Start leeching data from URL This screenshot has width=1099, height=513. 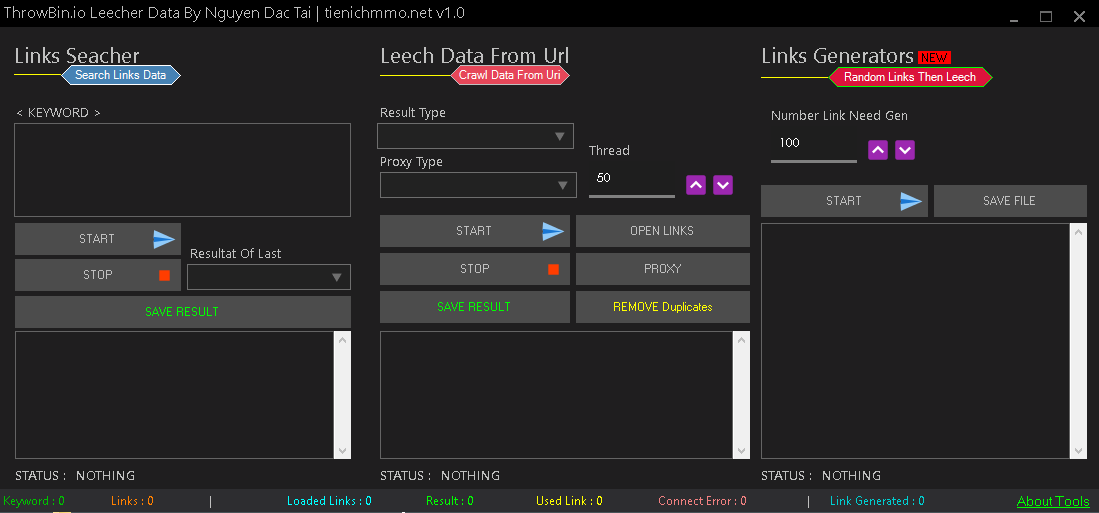[475, 231]
